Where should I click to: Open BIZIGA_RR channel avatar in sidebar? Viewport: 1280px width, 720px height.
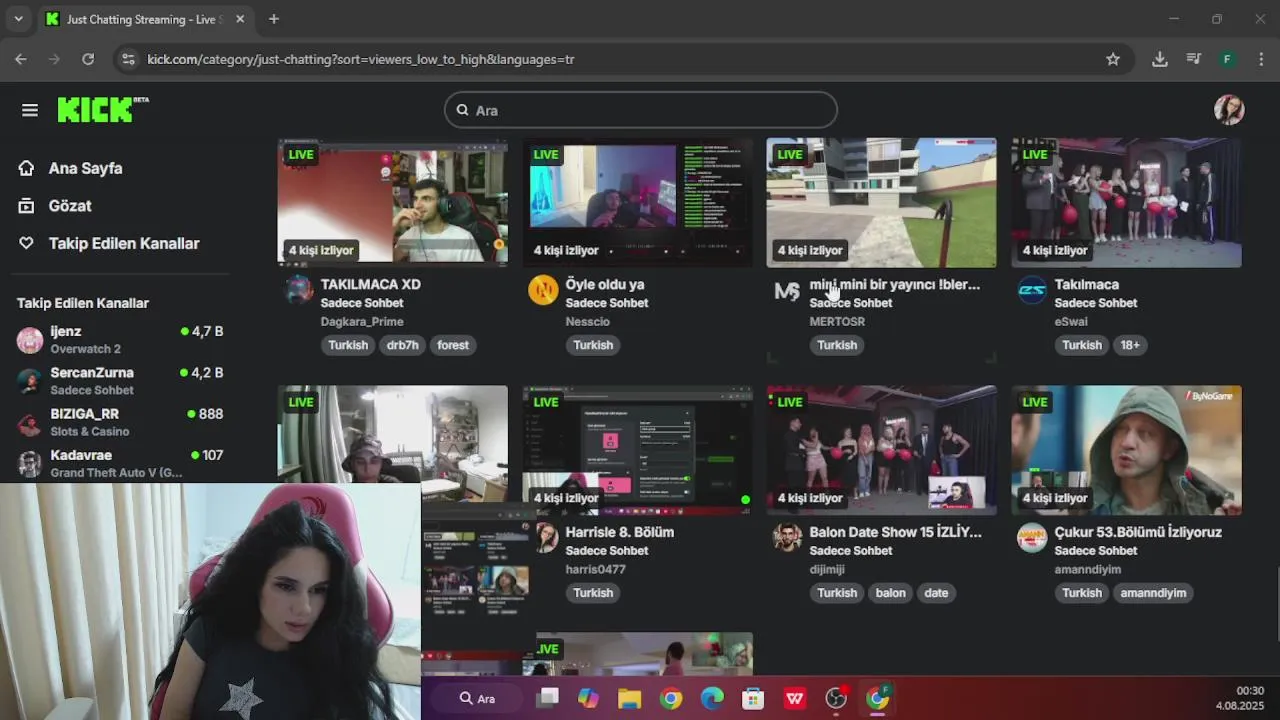(x=30, y=422)
